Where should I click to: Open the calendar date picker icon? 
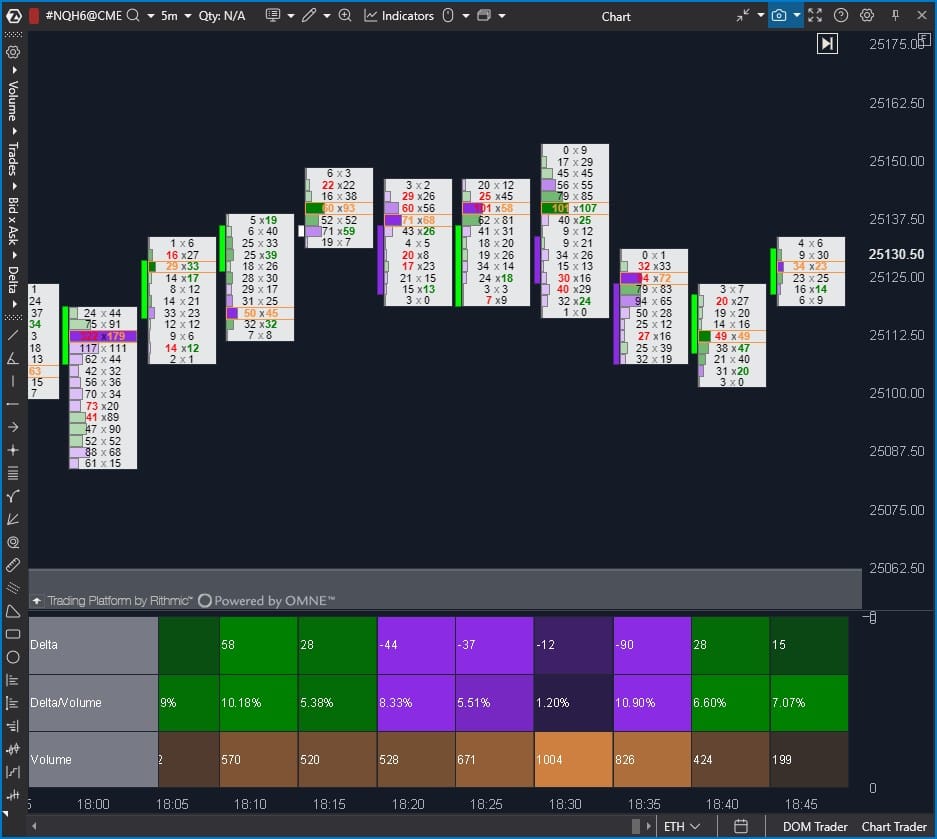click(x=741, y=826)
